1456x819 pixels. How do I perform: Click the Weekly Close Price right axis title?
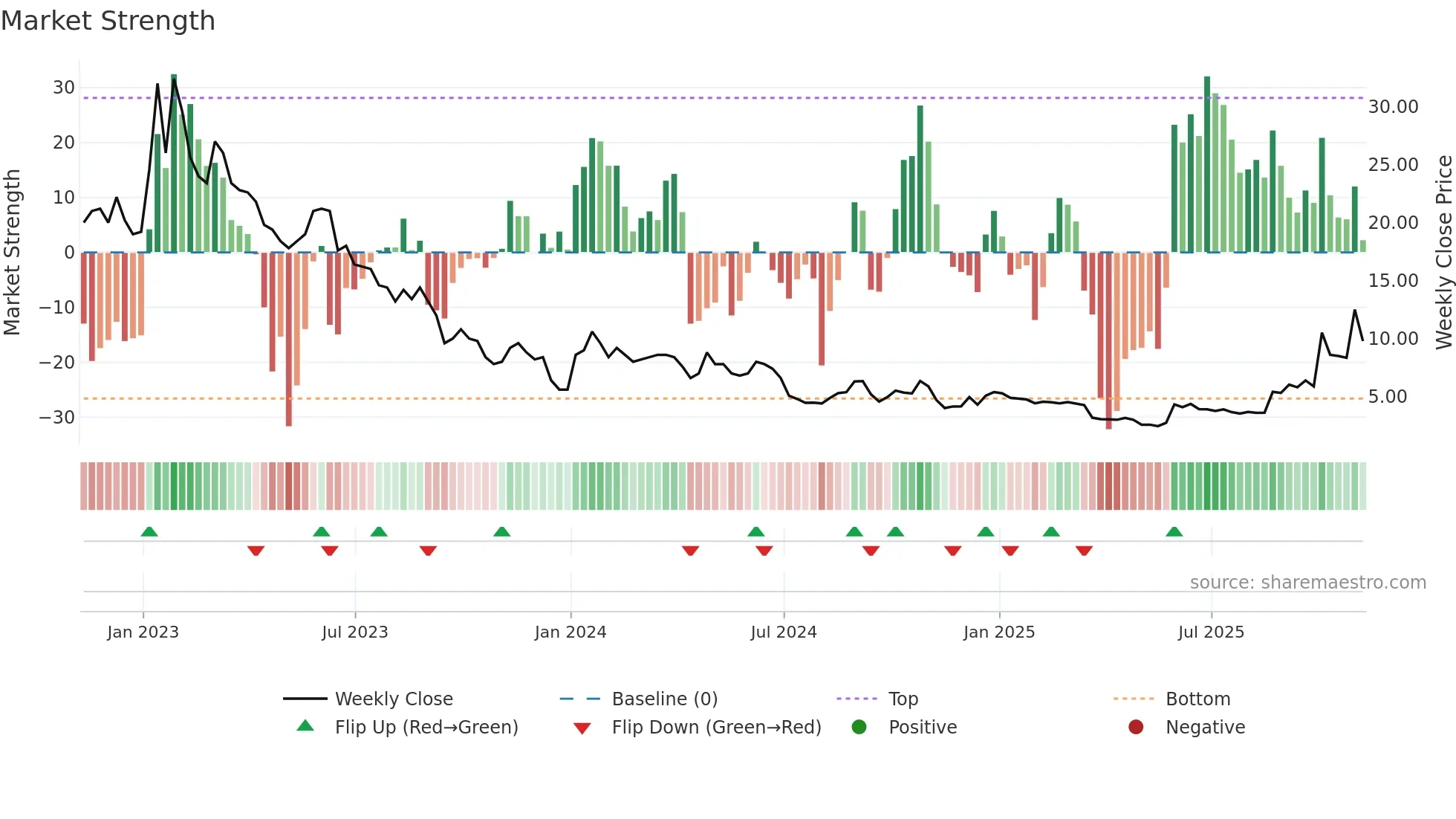tap(1443, 253)
